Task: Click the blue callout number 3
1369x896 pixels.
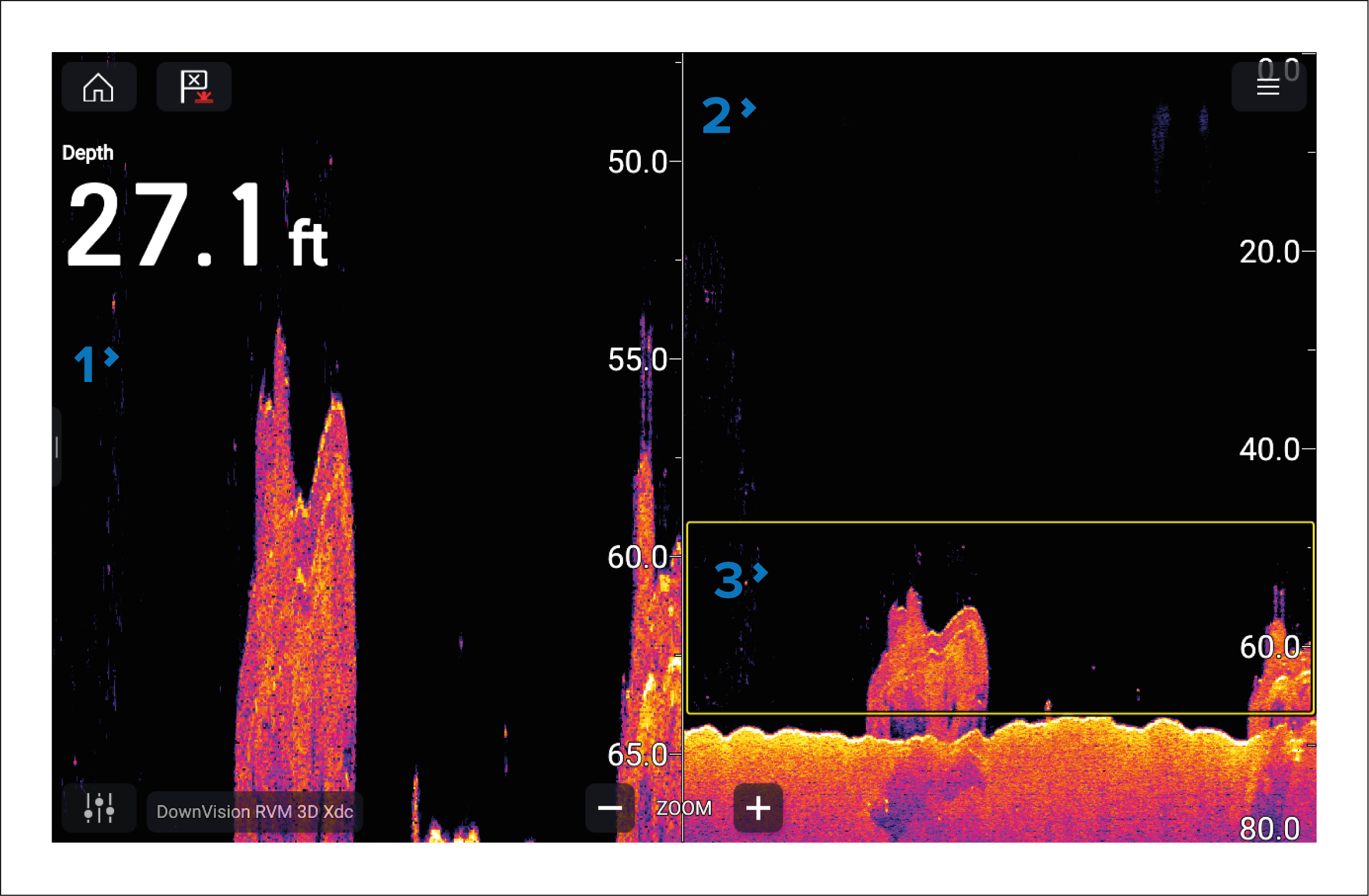Action: point(728,580)
